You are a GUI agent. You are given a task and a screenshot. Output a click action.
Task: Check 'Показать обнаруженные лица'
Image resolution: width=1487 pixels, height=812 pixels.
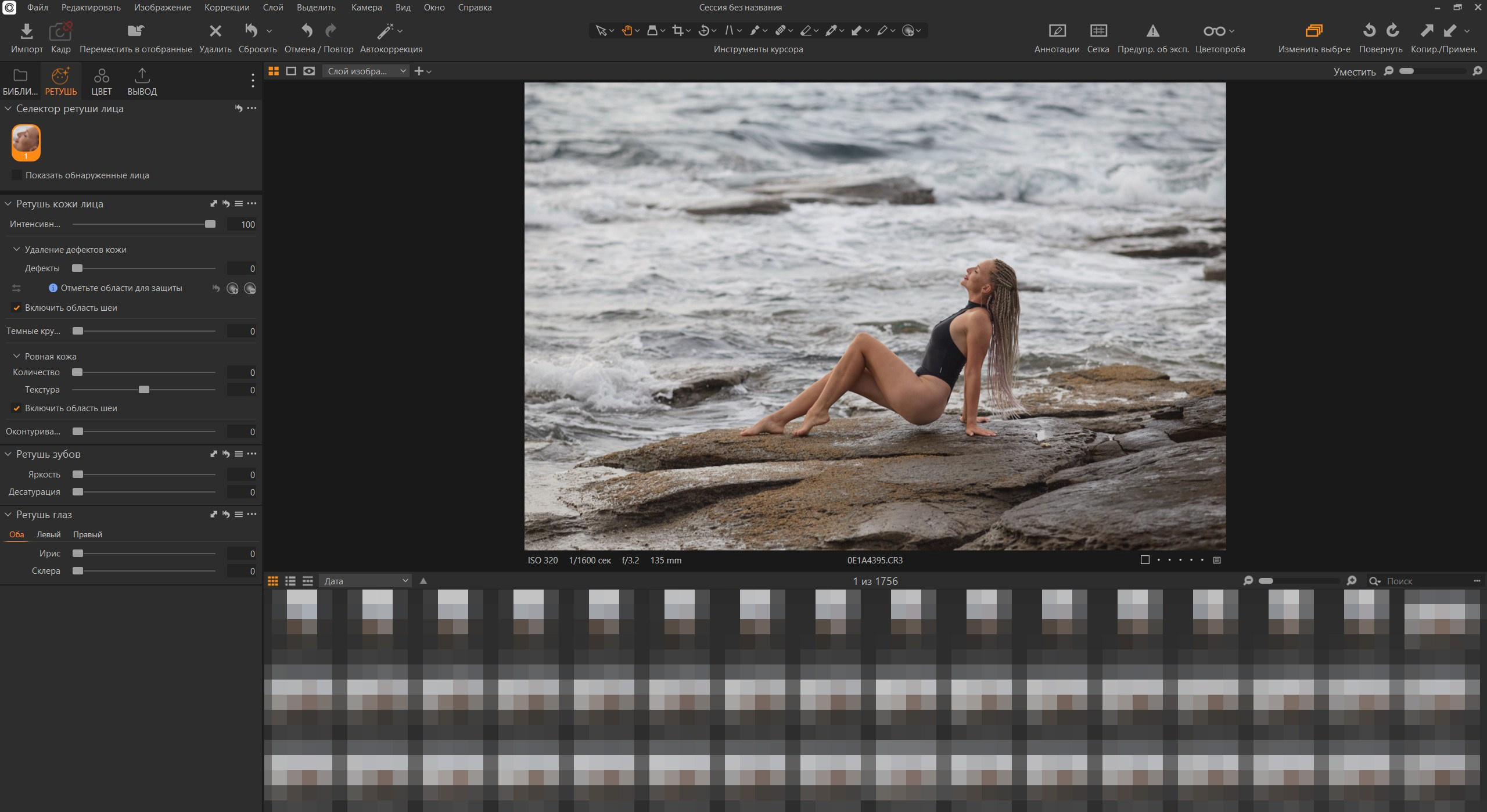[16, 175]
